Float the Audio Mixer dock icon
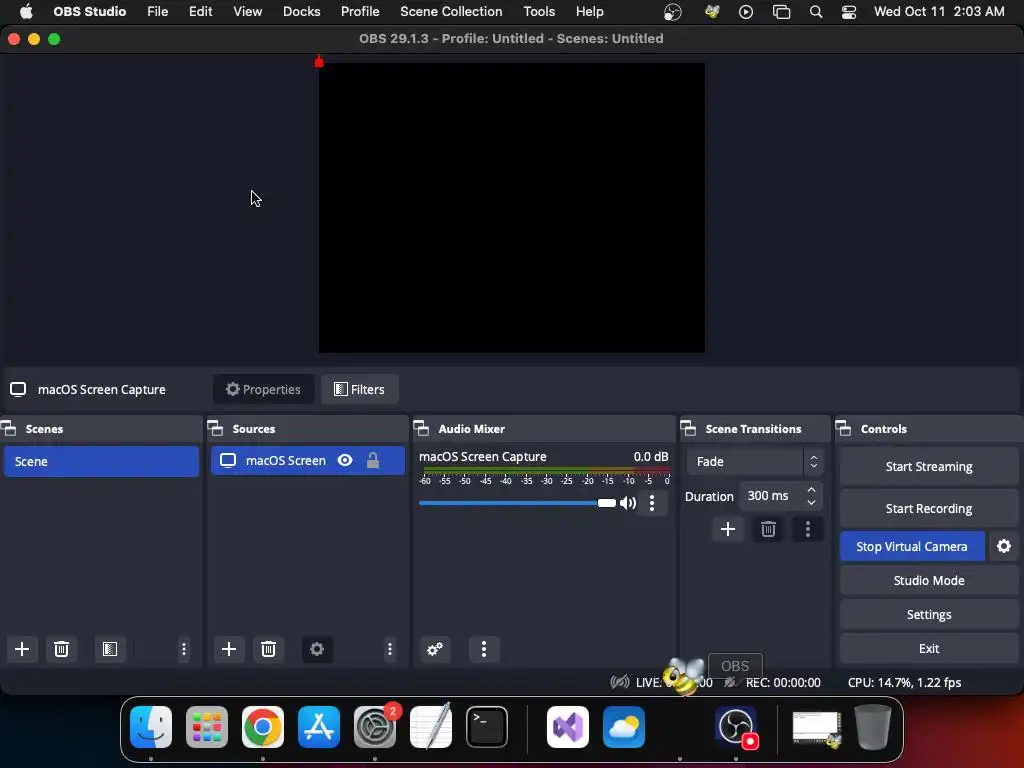 [421, 429]
